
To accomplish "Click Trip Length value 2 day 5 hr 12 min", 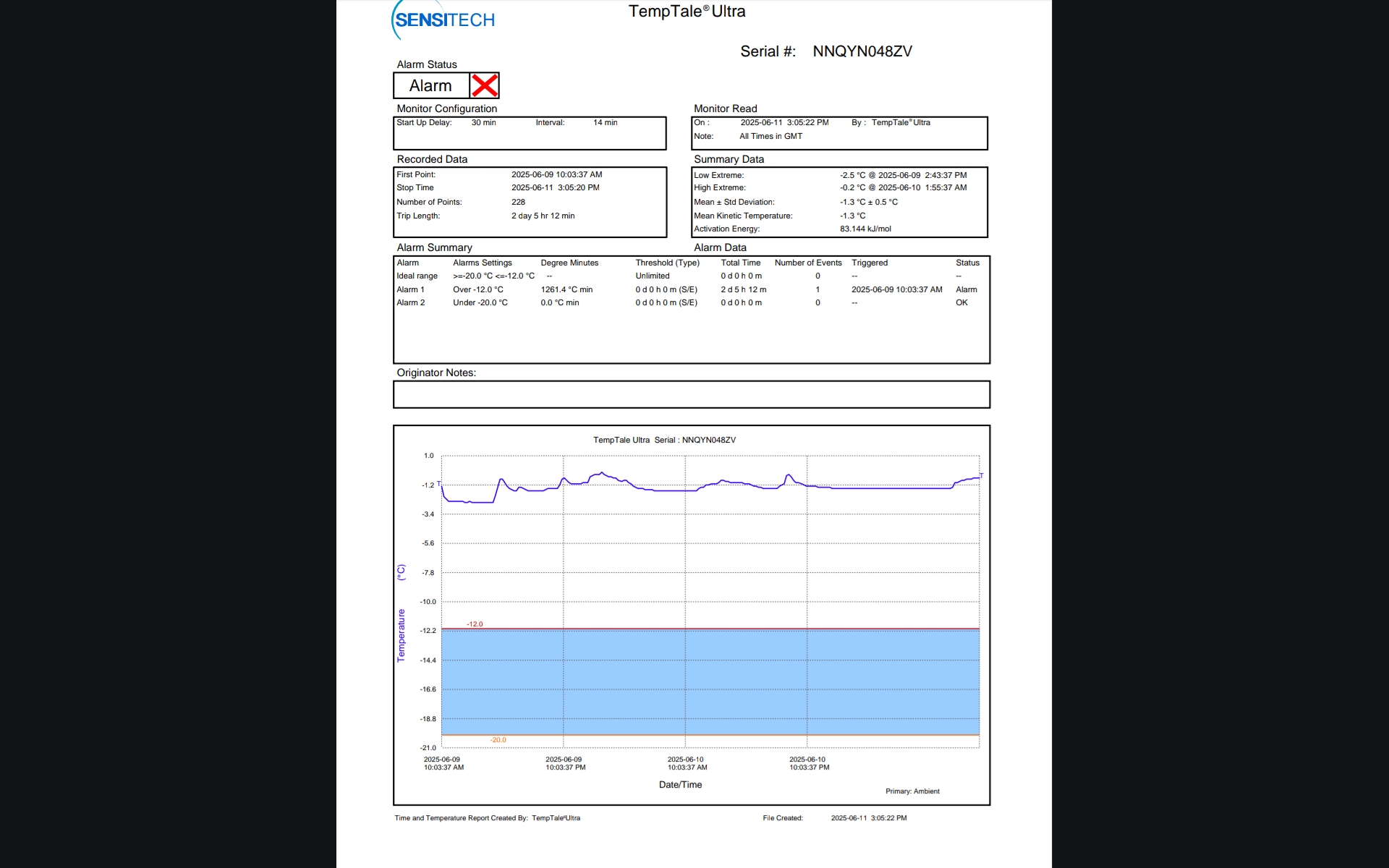I will point(543,216).
